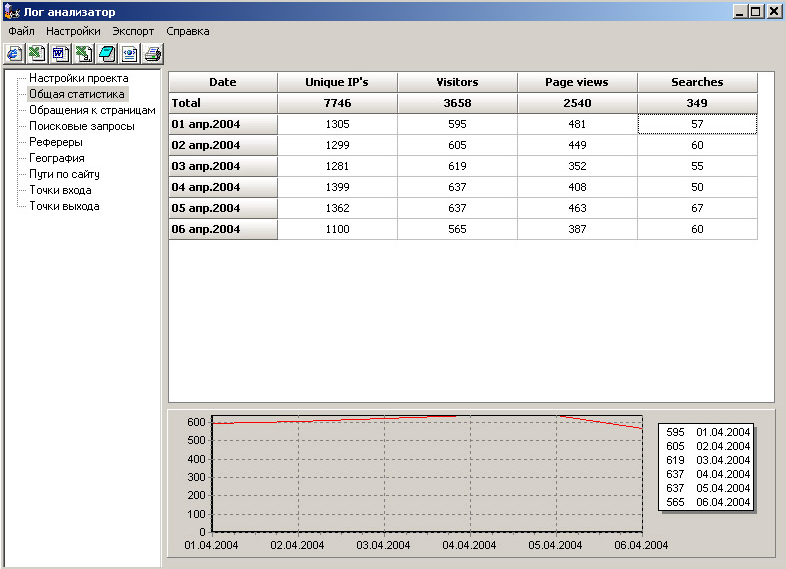Select Настройки проекта in the tree

coord(78,78)
